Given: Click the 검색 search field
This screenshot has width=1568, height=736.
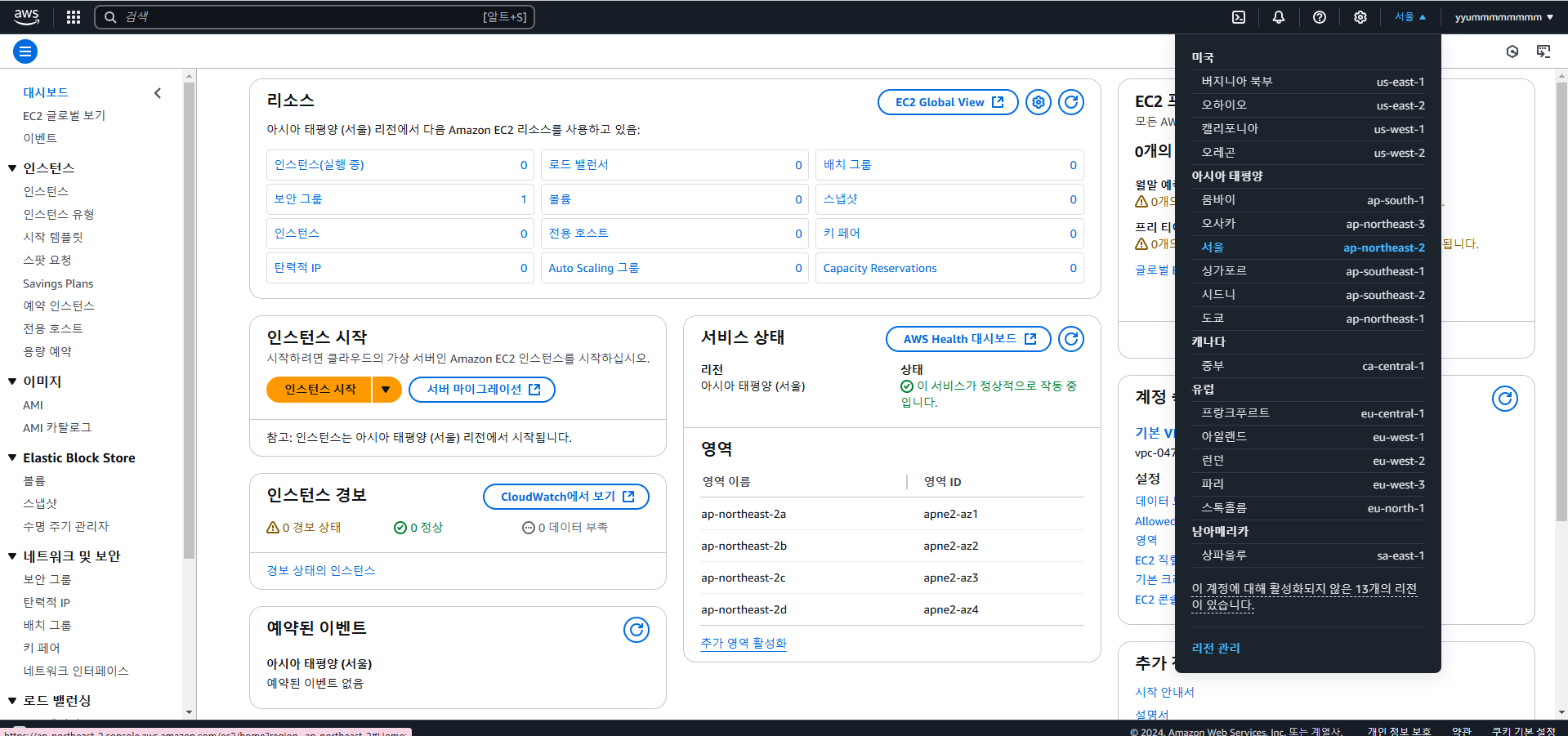Looking at the screenshot, I should 315,17.
